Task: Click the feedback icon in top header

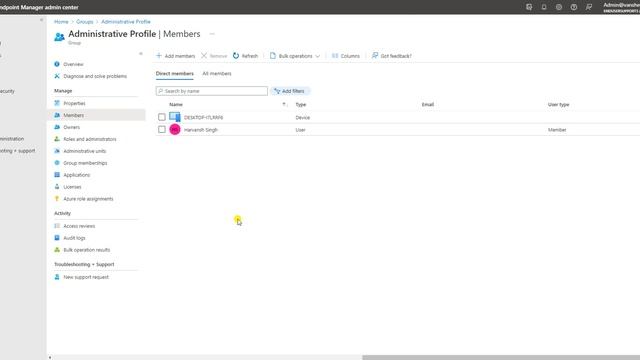Action: (589, 7)
